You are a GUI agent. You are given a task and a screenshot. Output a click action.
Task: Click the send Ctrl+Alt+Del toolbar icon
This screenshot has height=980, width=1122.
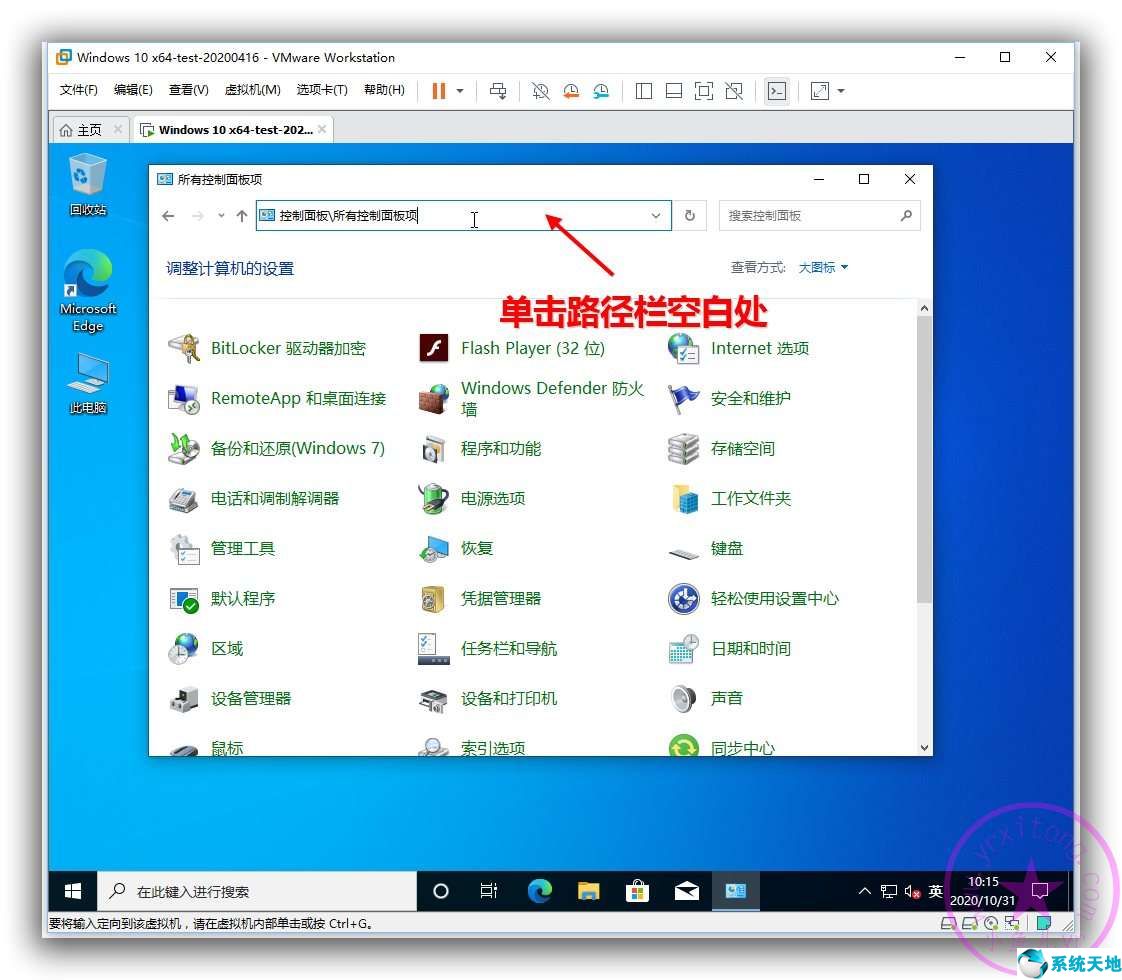(x=498, y=91)
